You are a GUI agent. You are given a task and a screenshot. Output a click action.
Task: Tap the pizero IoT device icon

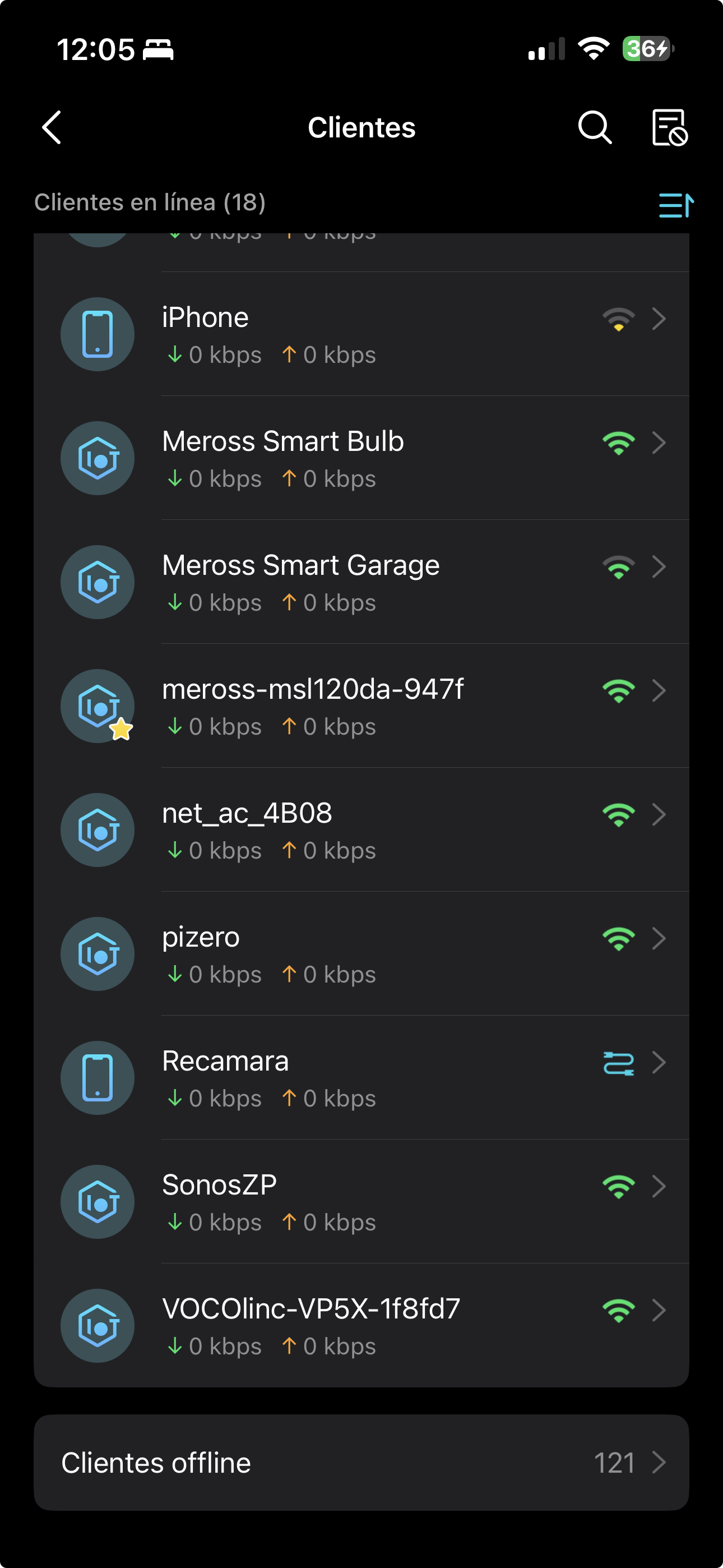[98, 954]
